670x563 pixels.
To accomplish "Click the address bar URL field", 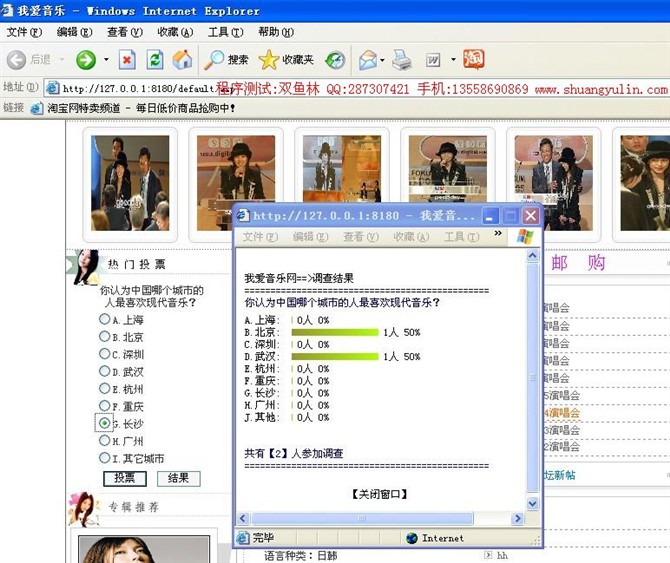I will [359, 88].
